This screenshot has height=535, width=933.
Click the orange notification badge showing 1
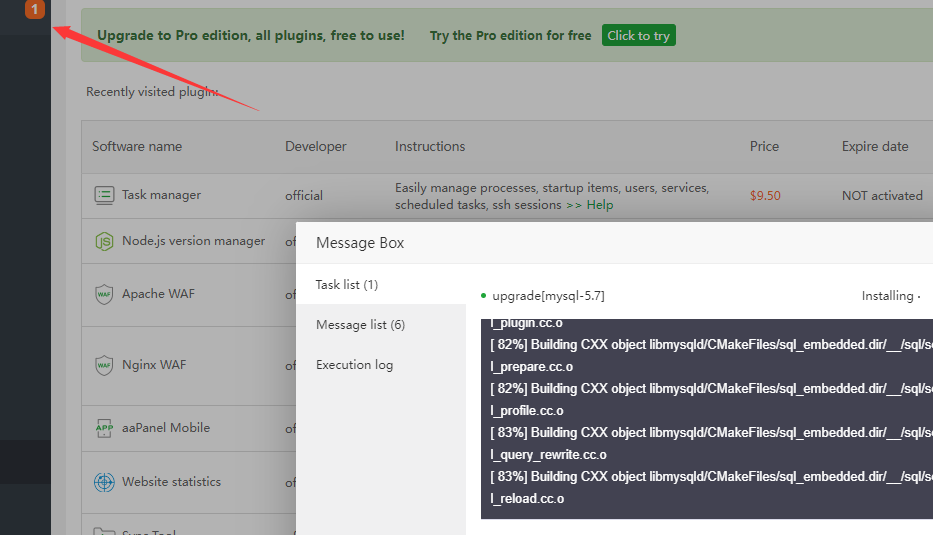(35, 10)
